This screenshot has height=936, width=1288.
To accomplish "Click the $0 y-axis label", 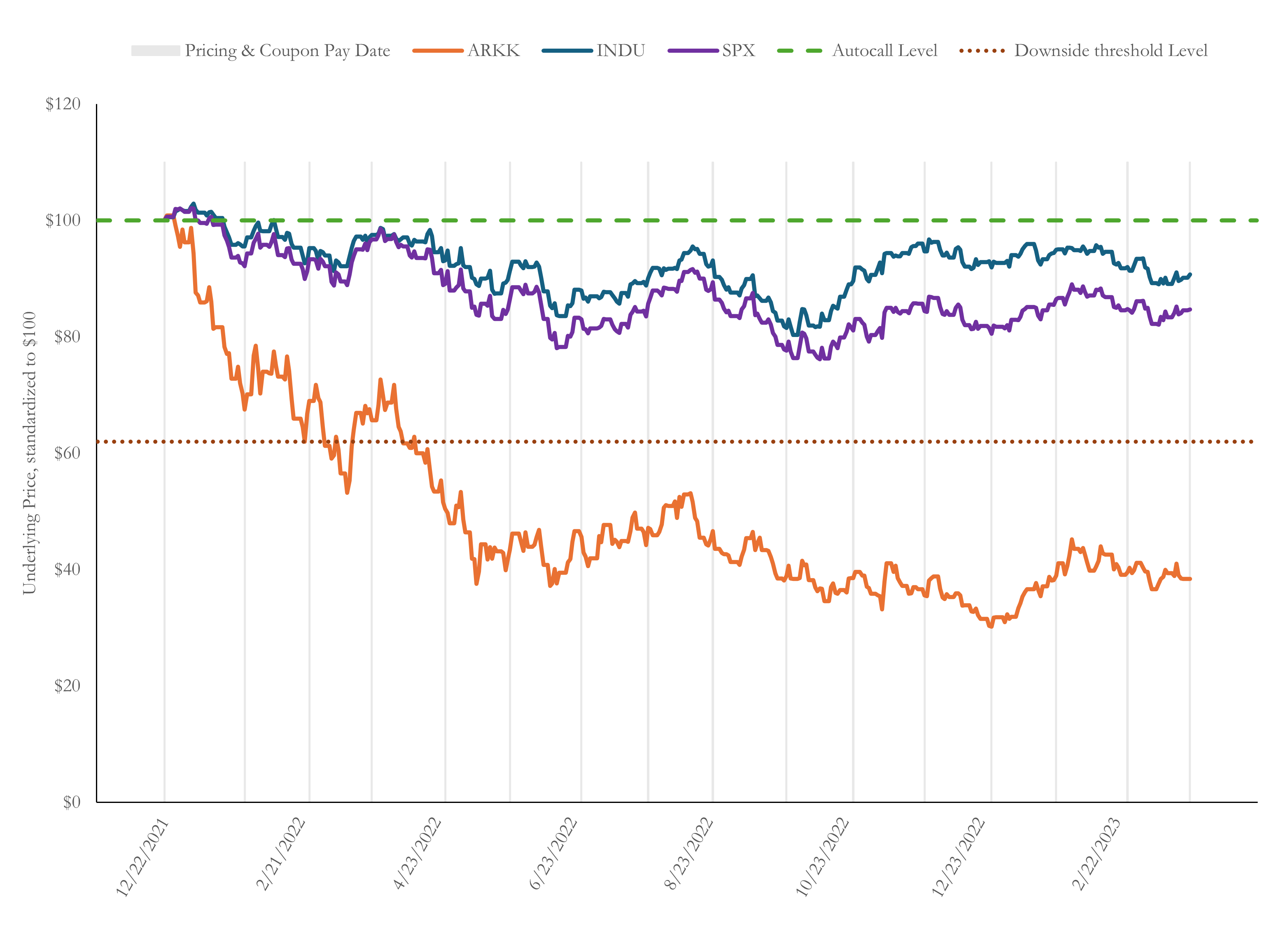I will 72,802.
